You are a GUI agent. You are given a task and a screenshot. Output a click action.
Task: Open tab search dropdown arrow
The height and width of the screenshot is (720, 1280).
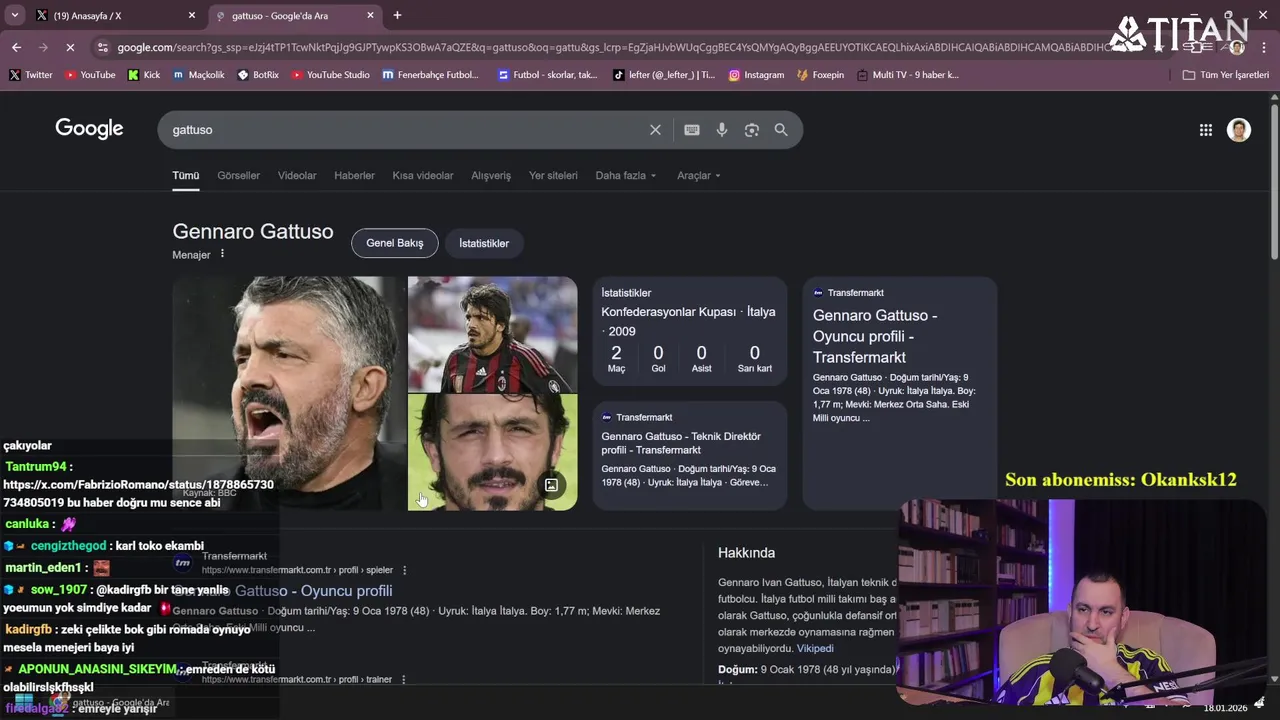[14, 15]
